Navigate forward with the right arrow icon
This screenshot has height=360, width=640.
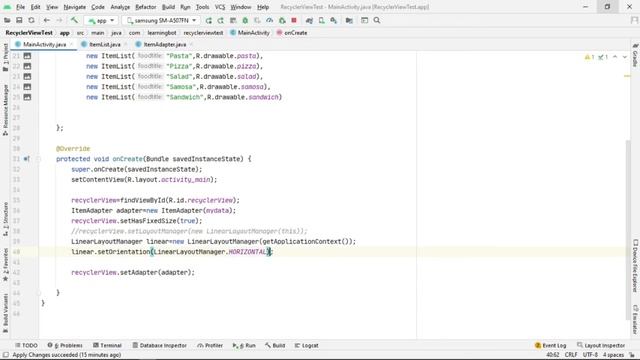[59, 20]
